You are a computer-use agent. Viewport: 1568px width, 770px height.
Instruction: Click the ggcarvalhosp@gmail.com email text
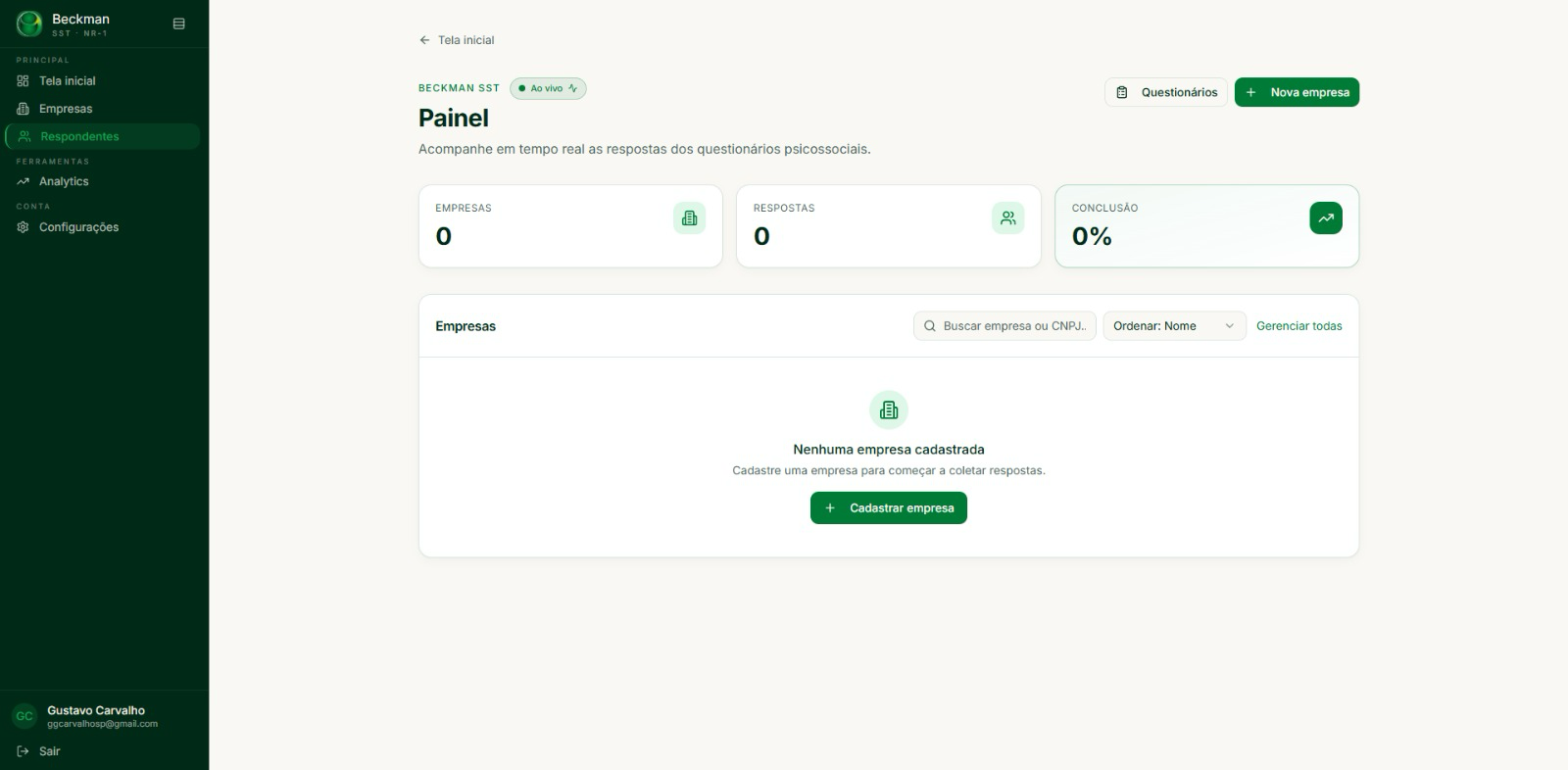103,724
